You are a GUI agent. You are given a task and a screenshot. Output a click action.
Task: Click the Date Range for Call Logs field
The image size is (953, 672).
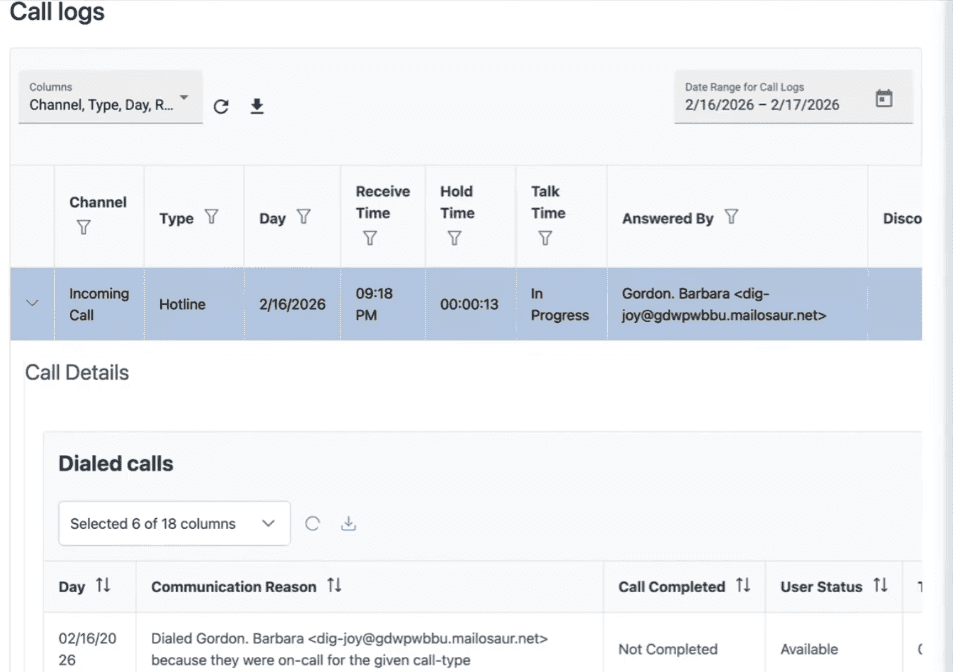pyautogui.click(x=770, y=98)
